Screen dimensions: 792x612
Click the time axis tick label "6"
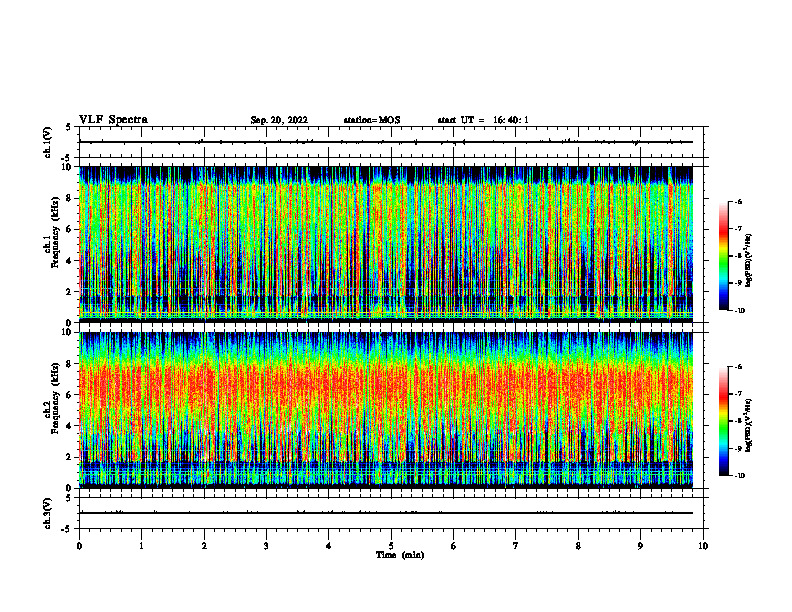(454, 546)
